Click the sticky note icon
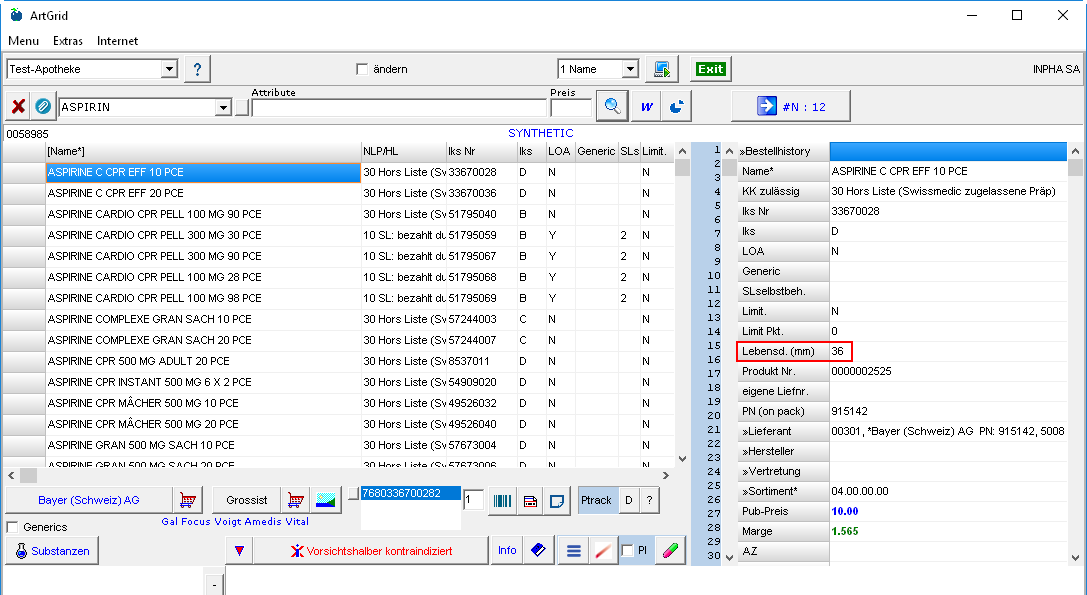1087x595 pixels. pyautogui.click(x=557, y=501)
